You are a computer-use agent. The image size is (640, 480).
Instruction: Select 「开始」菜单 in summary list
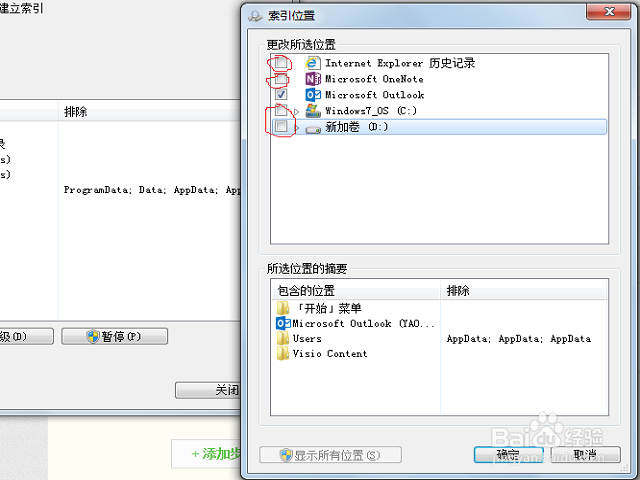(x=328, y=308)
